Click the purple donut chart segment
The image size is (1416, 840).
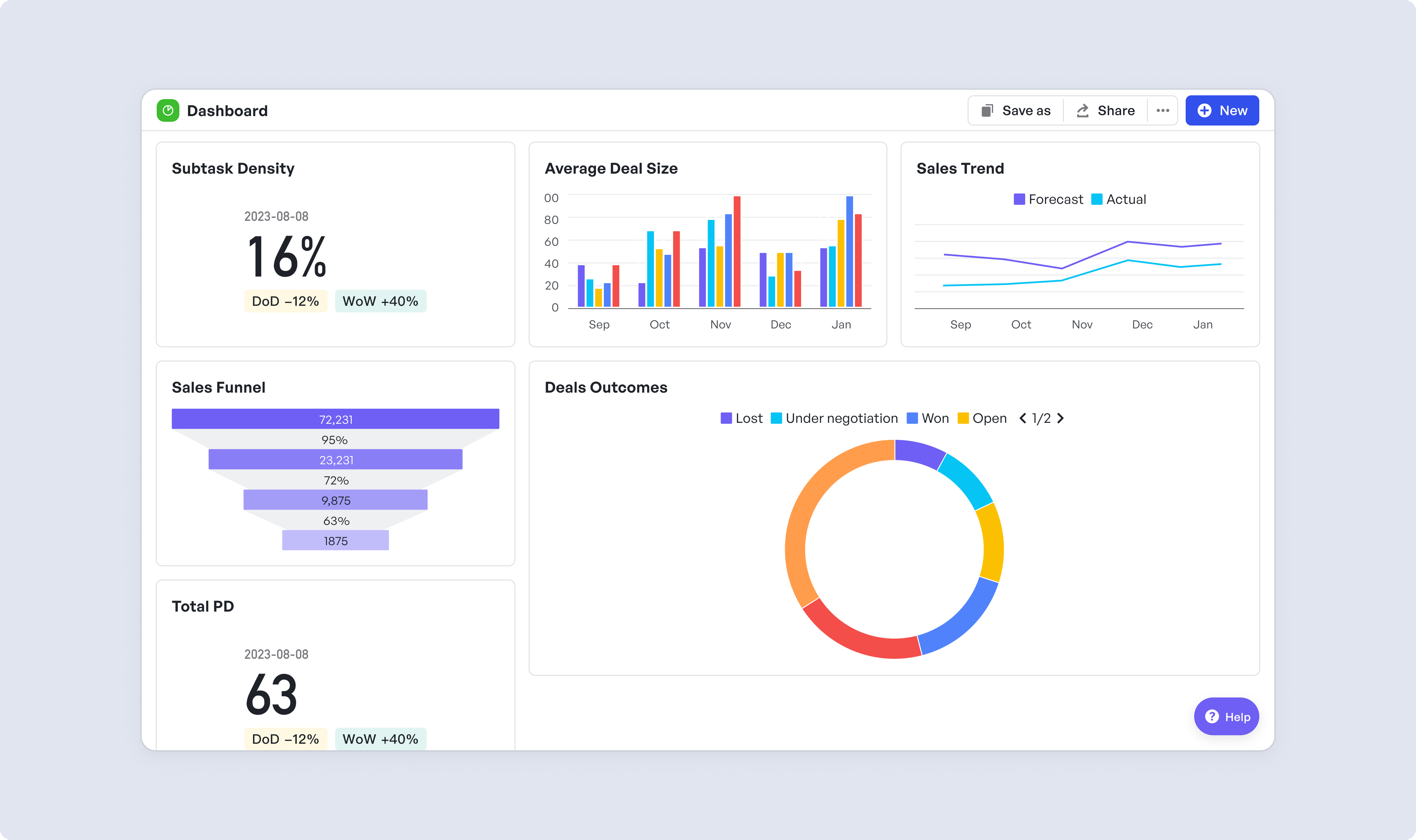919,452
